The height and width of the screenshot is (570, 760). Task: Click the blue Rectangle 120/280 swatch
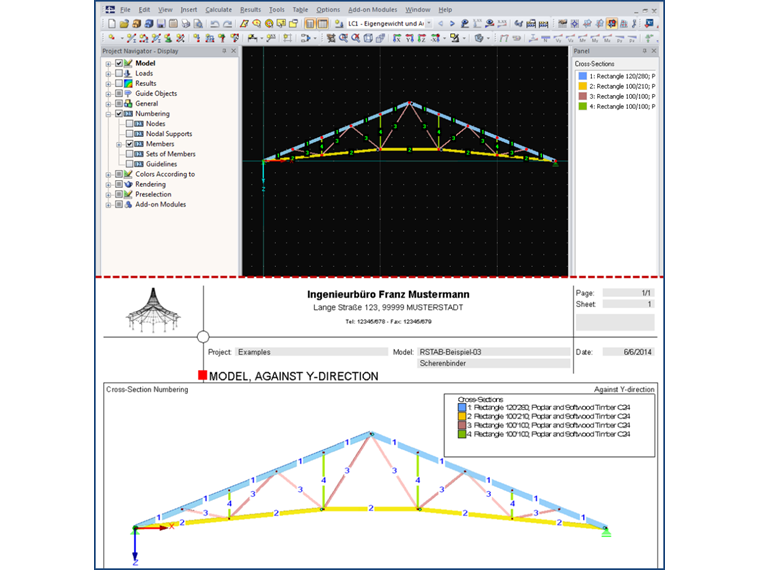[583, 76]
